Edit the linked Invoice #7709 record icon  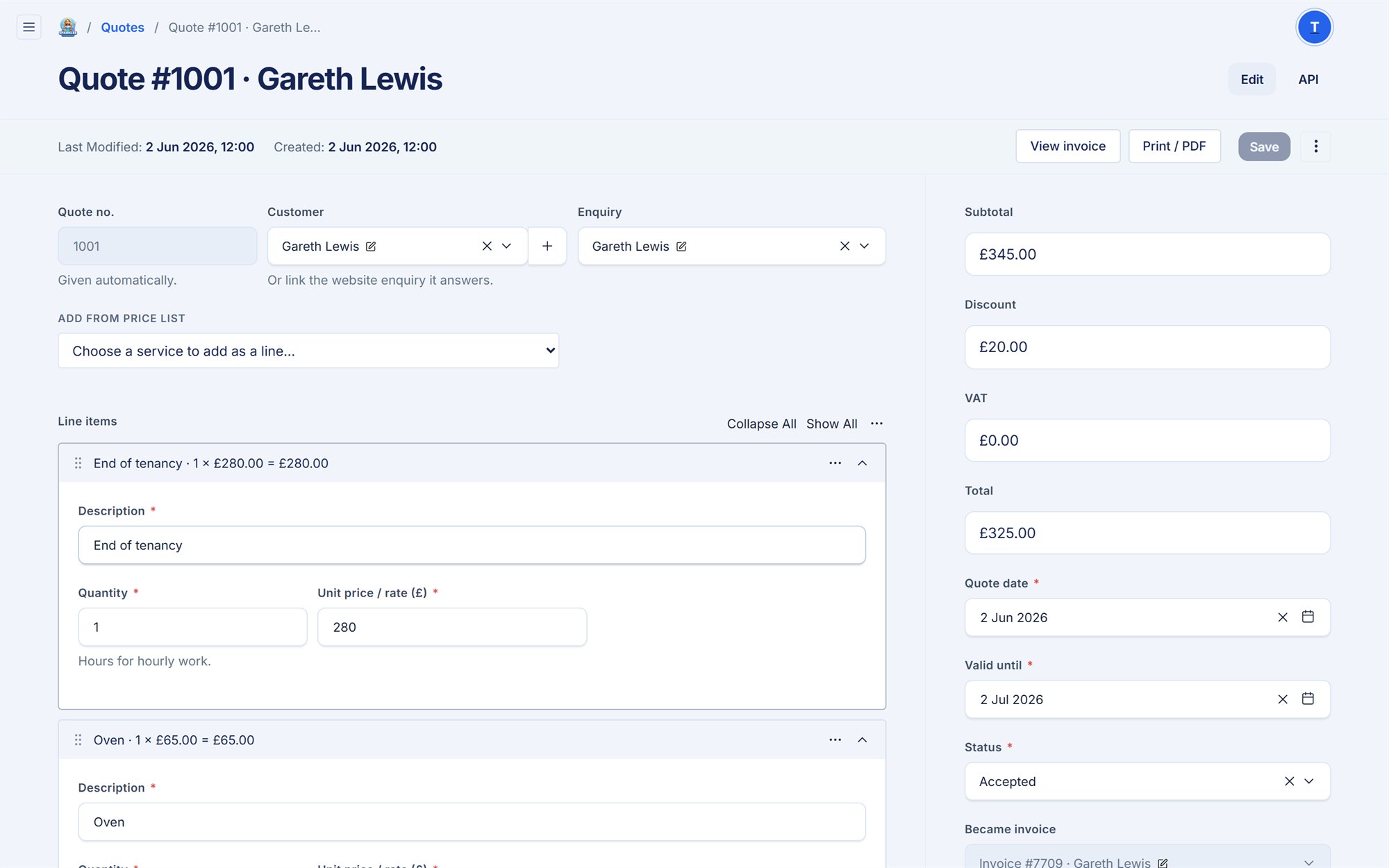pos(1163,863)
